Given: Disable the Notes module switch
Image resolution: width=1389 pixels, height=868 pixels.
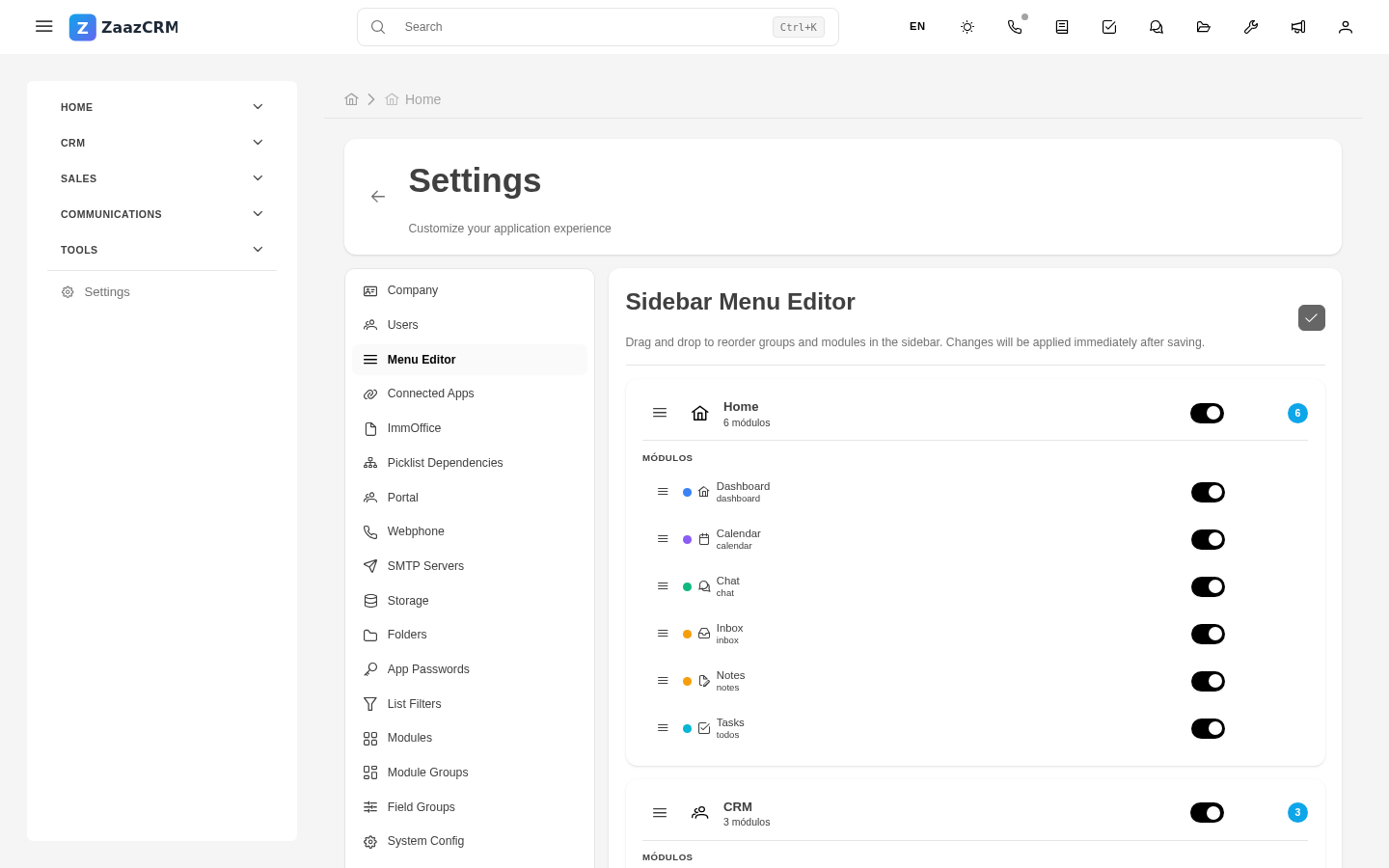Looking at the screenshot, I should point(1208,681).
